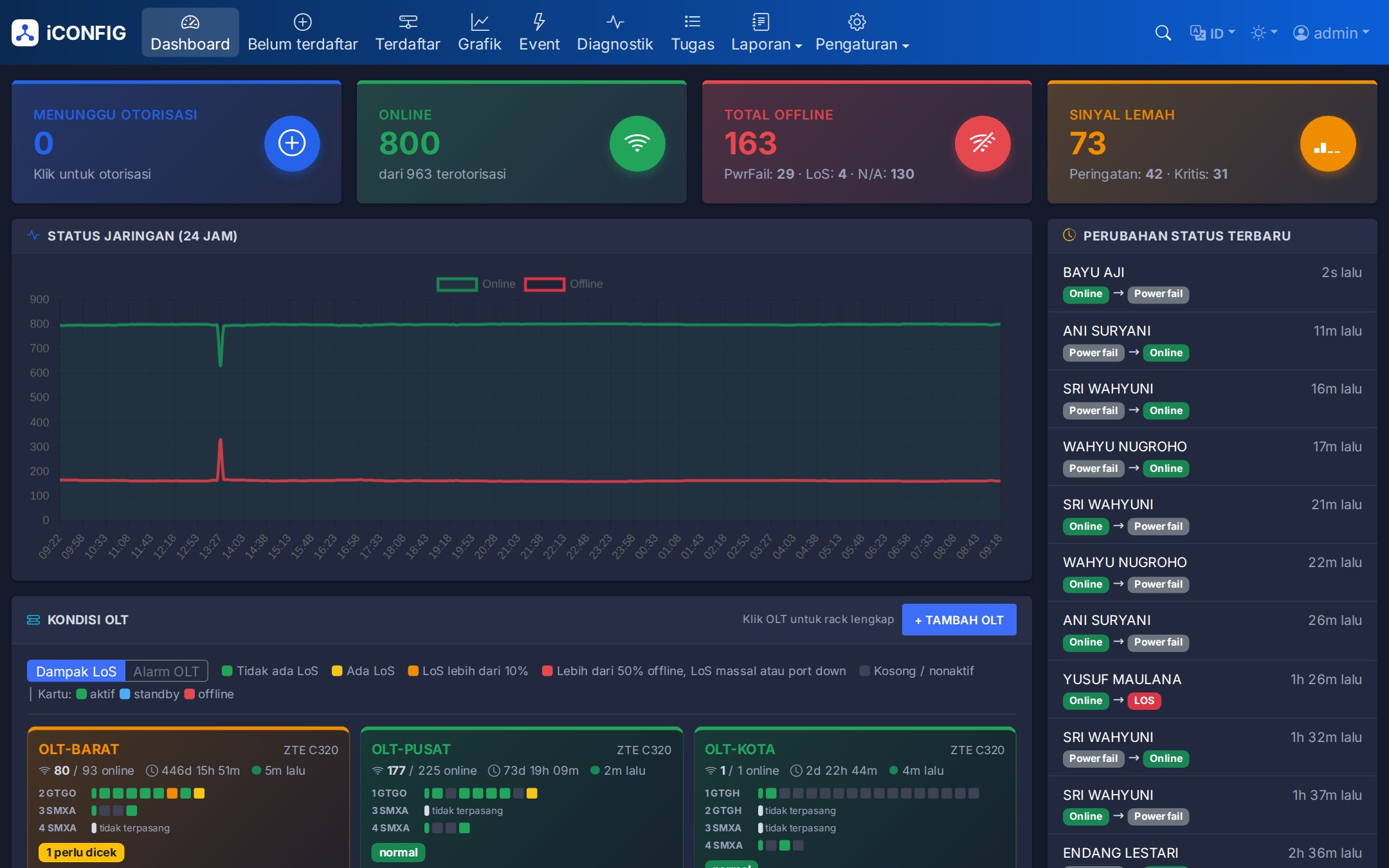Open Grafik via chart icon
This screenshot has height=868, width=1389.
(480, 22)
